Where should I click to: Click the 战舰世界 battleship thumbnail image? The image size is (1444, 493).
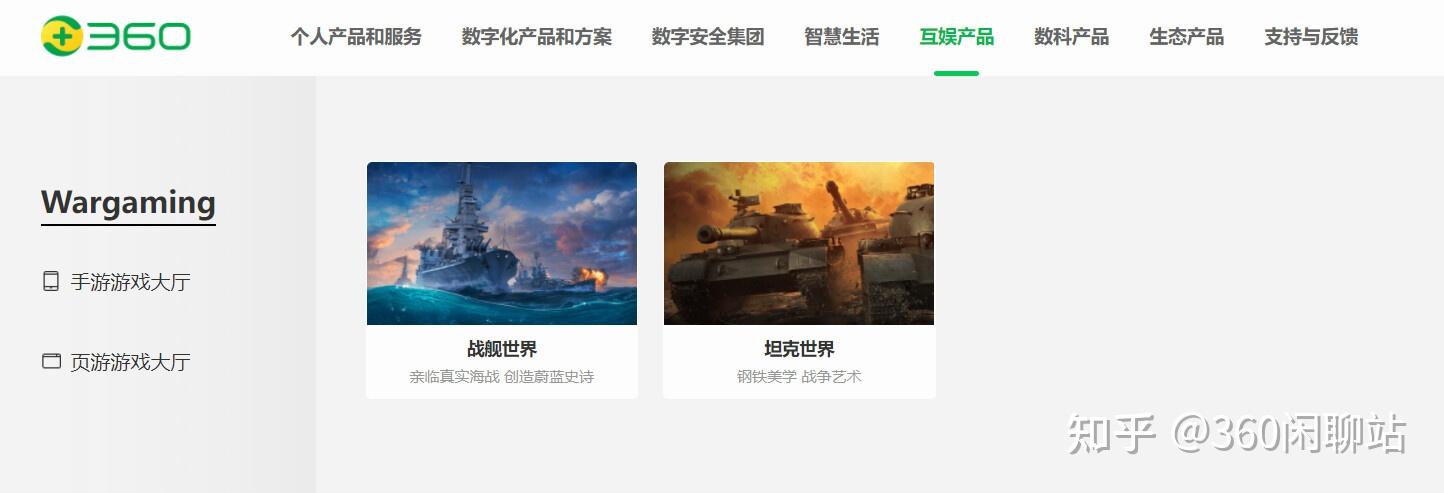point(502,243)
